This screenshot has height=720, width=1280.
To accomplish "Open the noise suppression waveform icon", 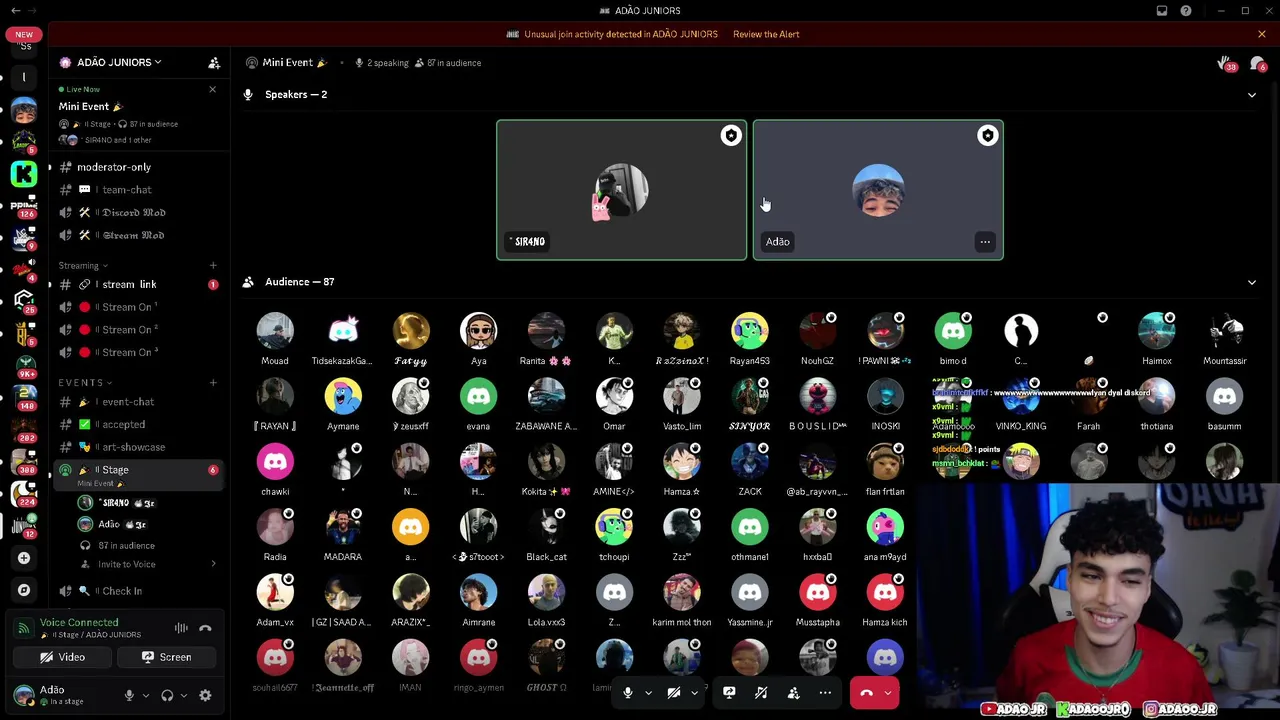I will click(181, 628).
